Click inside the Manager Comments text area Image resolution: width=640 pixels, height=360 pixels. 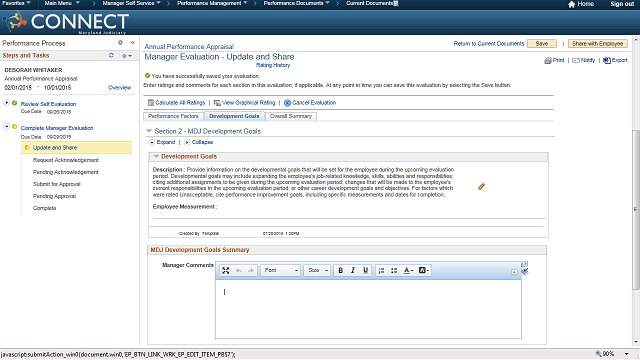368,309
